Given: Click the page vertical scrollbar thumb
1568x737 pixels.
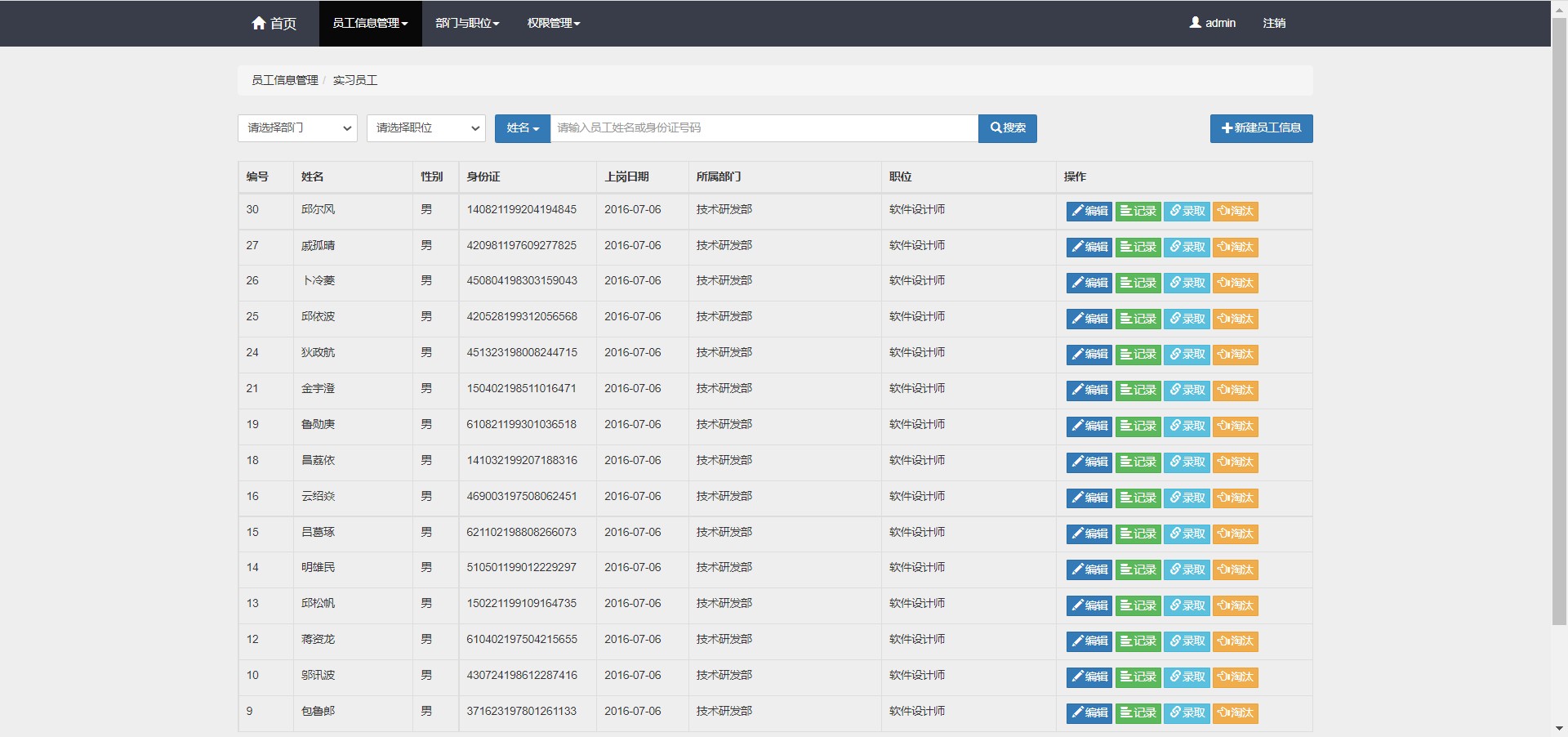Looking at the screenshot, I should [x=1559, y=322].
